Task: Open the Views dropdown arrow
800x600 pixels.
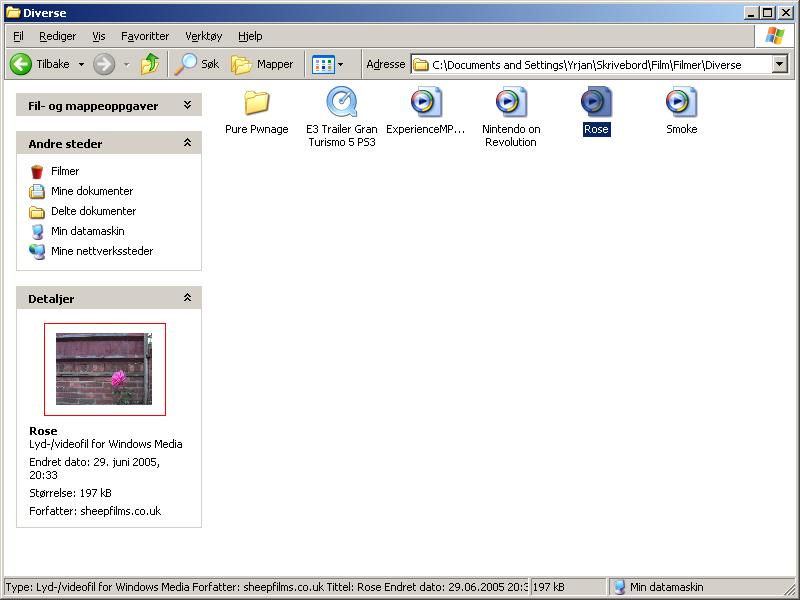Action: coord(341,65)
